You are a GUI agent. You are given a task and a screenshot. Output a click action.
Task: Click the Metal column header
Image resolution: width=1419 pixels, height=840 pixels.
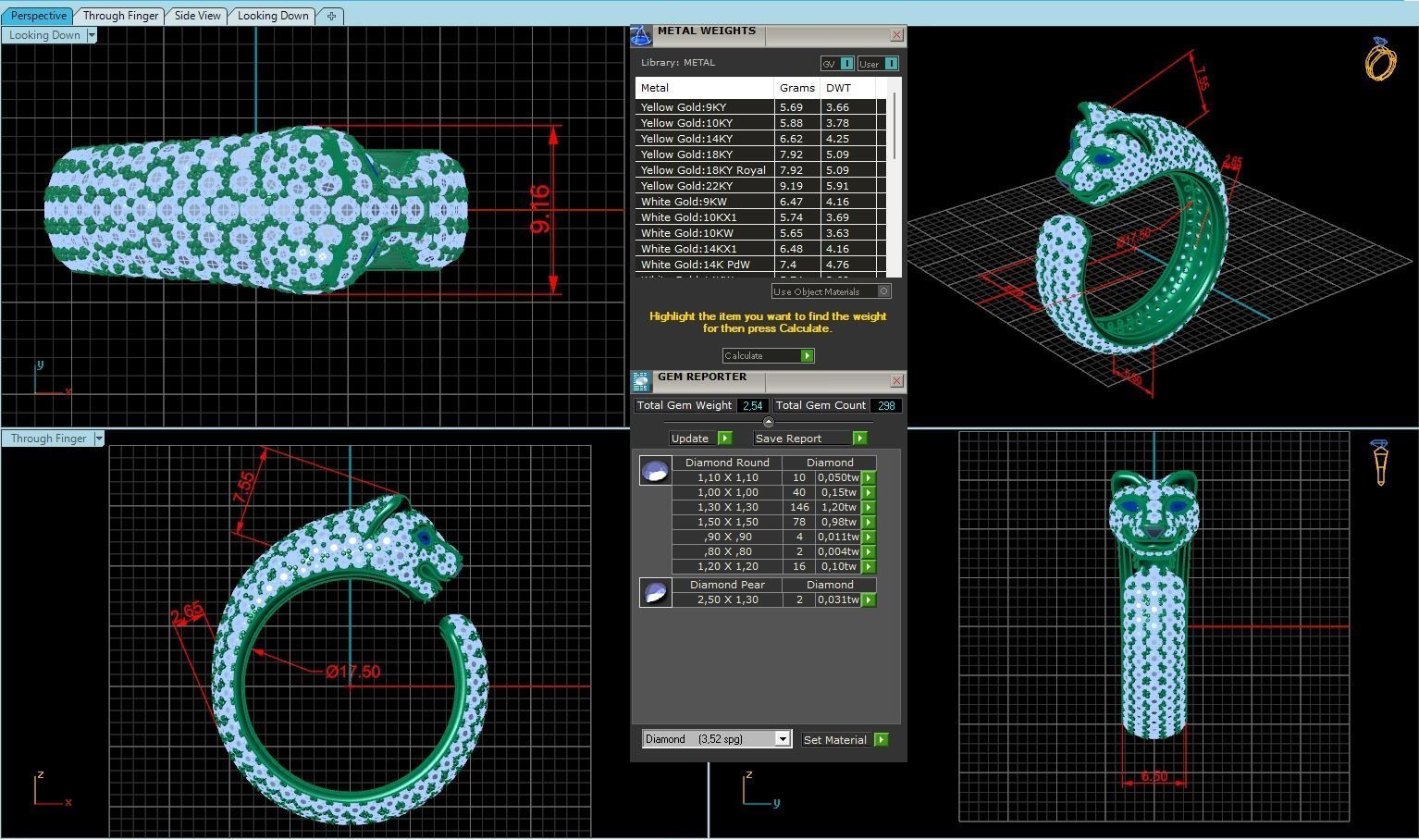(704, 88)
